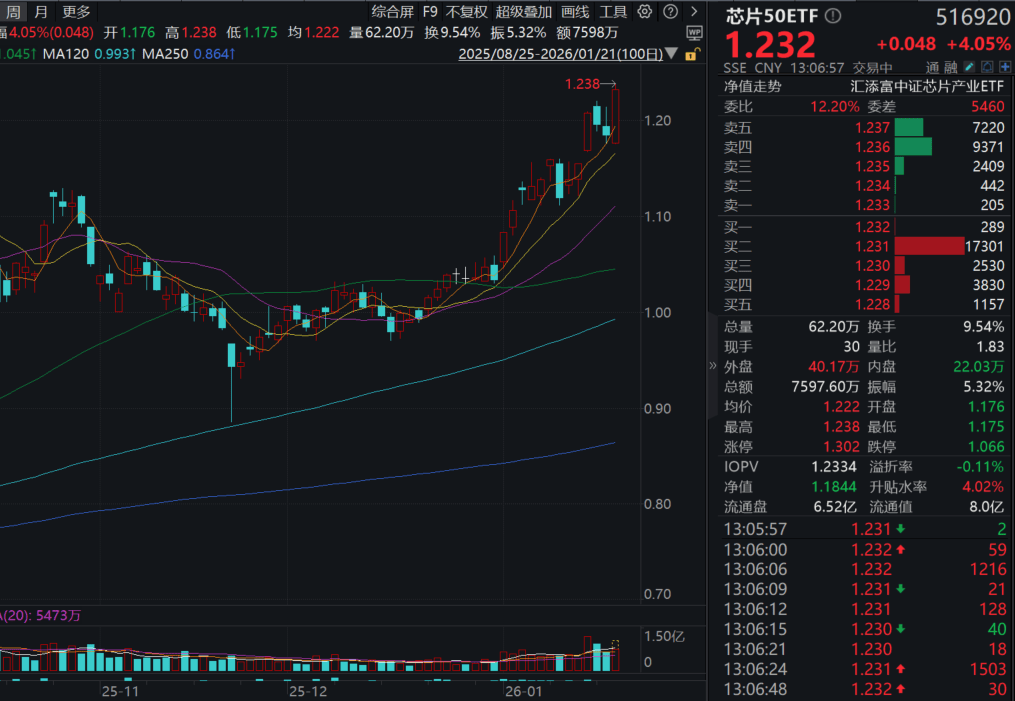Switch to 月 monthly chart tab
Viewport: 1015px width, 701px height.
40,12
